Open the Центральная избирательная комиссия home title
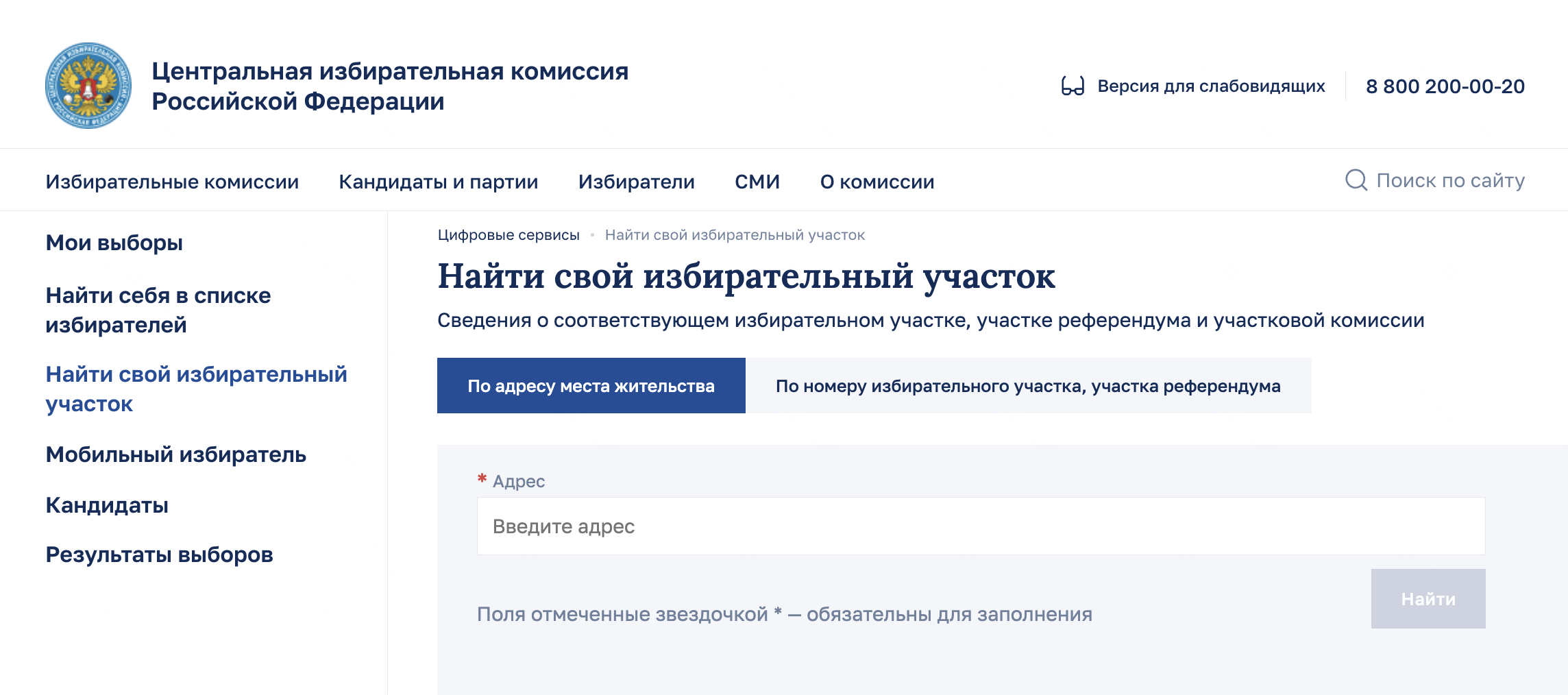The width and height of the screenshot is (1568, 695). click(390, 86)
